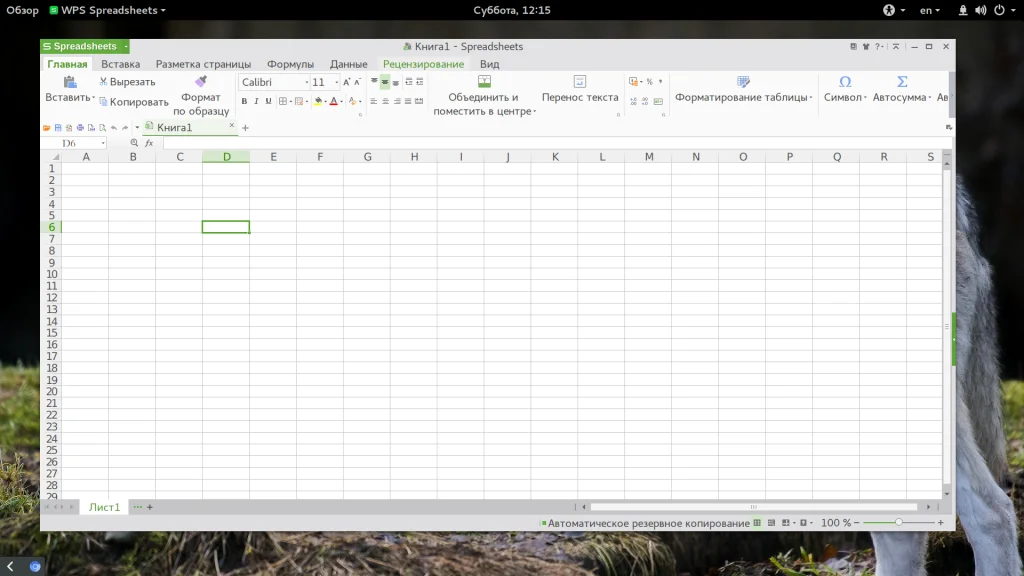Toggle italic formatting
The image size is (1024, 576).
click(256, 101)
